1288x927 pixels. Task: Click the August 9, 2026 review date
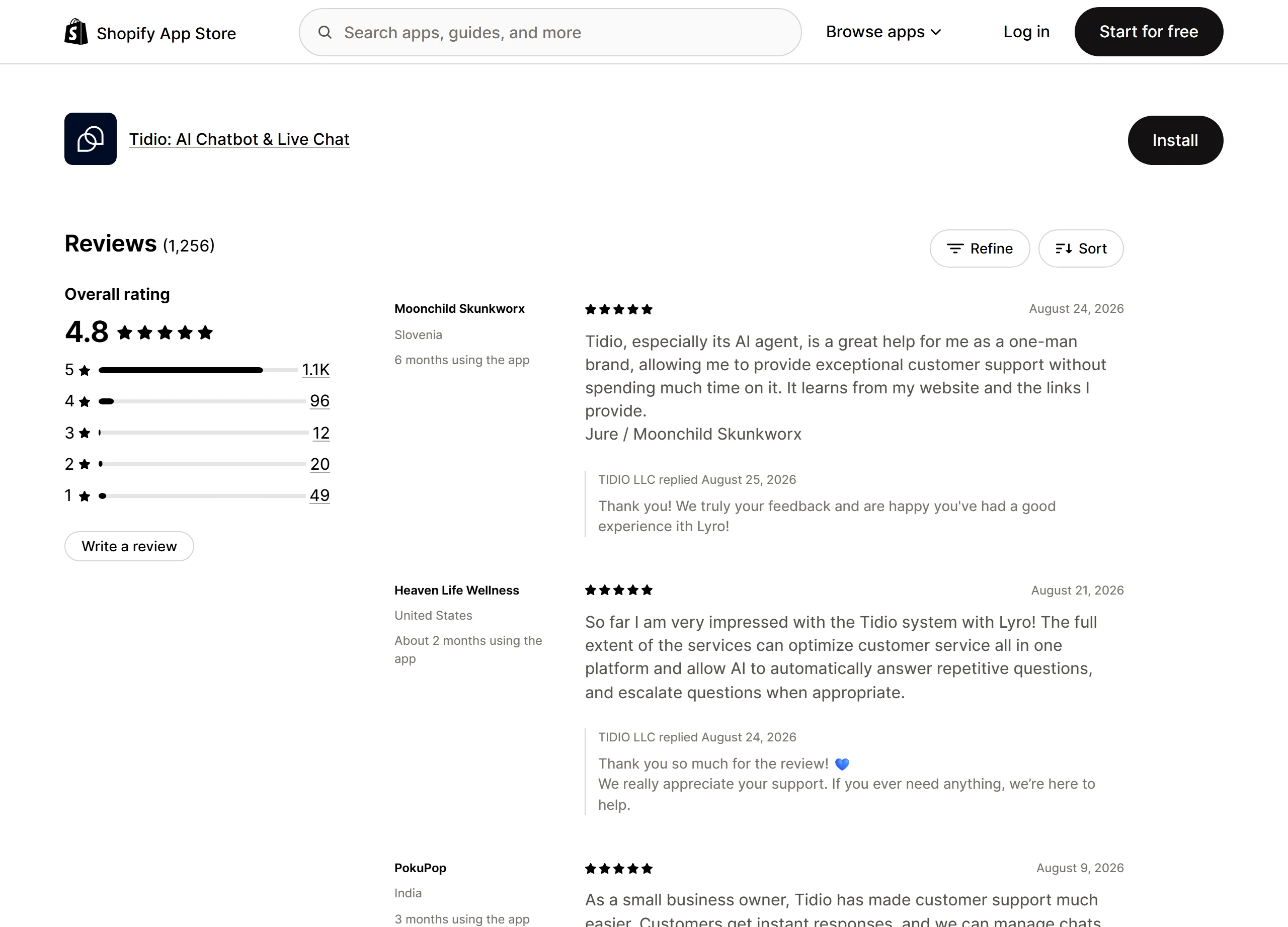click(x=1080, y=868)
